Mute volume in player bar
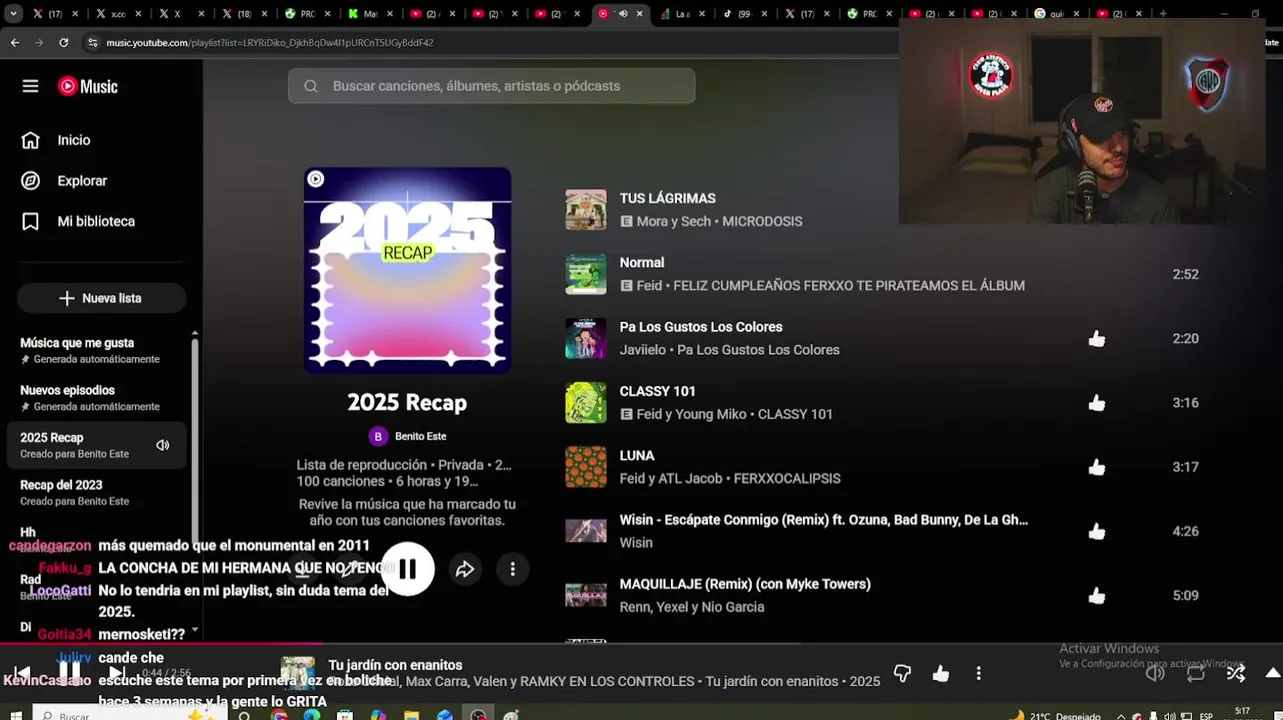 (1155, 673)
